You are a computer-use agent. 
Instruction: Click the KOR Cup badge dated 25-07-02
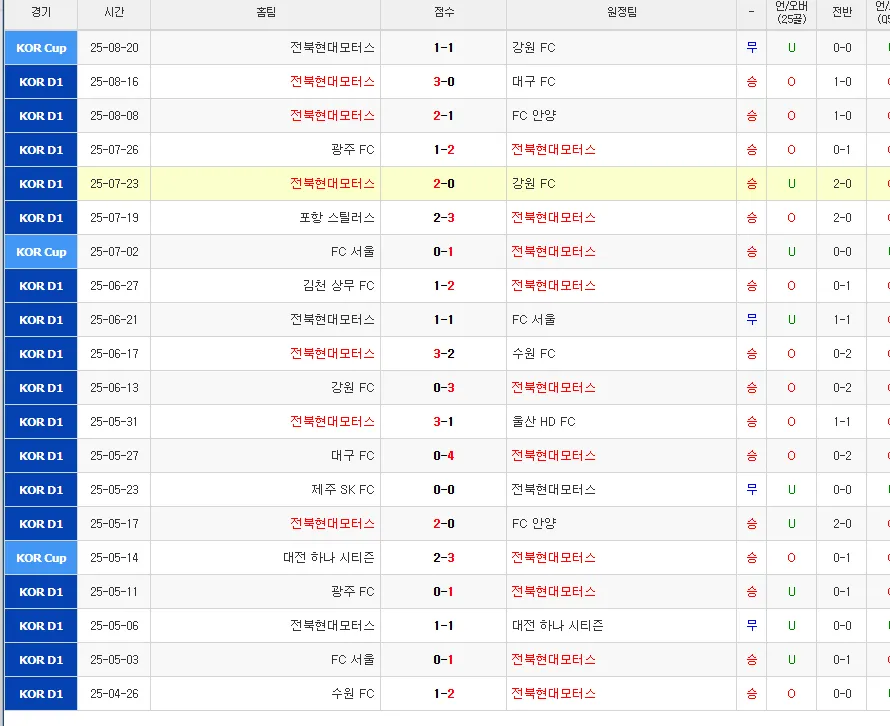coord(41,251)
